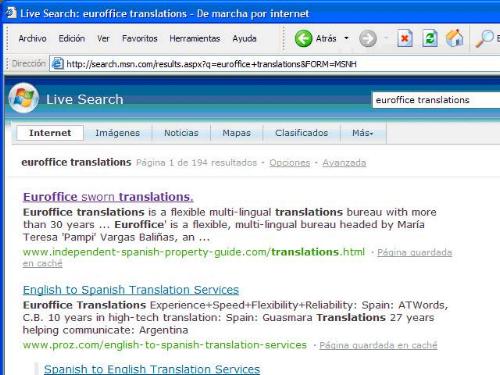
Task: Go back with the Atrás button
Action: pyautogui.click(x=315, y=39)
